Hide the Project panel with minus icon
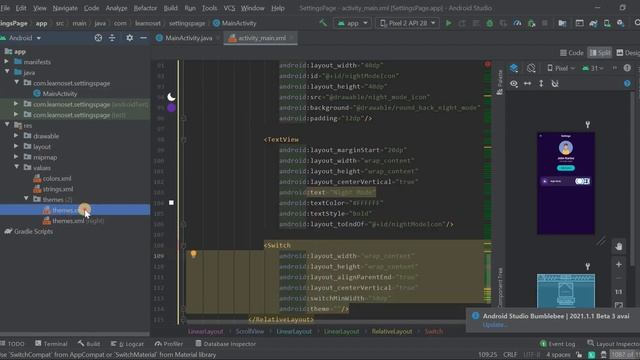Image resolution: width=640 pixels, height=360 pixels. (x=143, y=38)
